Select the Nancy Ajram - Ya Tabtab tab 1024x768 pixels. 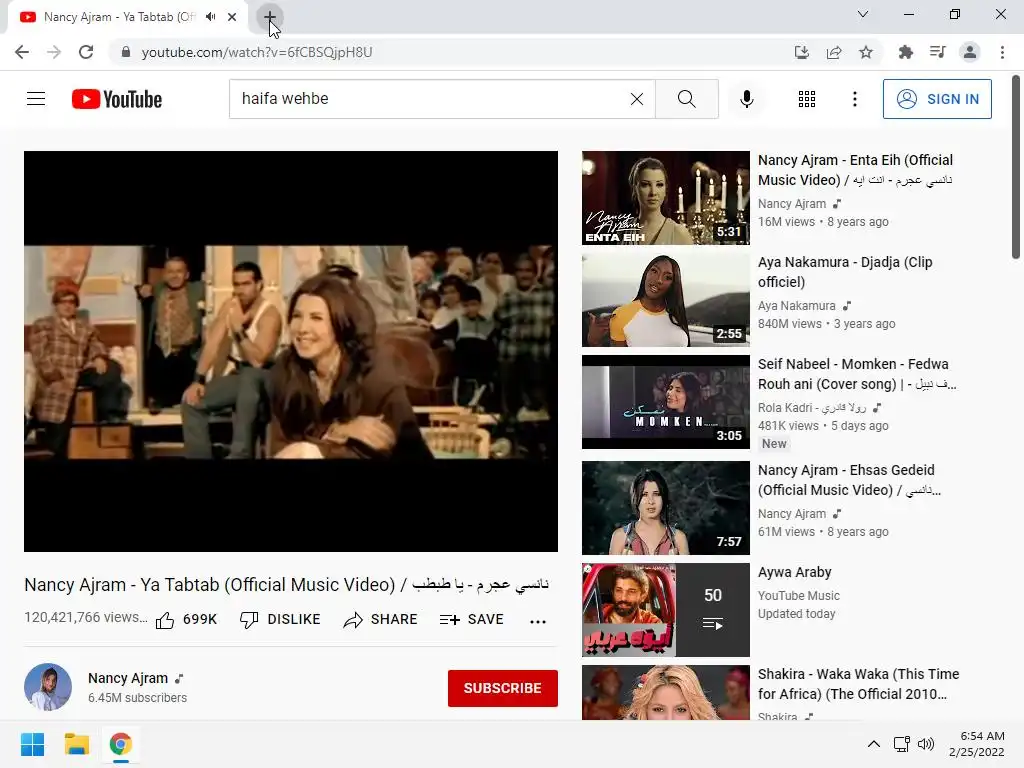click(120, 17)
